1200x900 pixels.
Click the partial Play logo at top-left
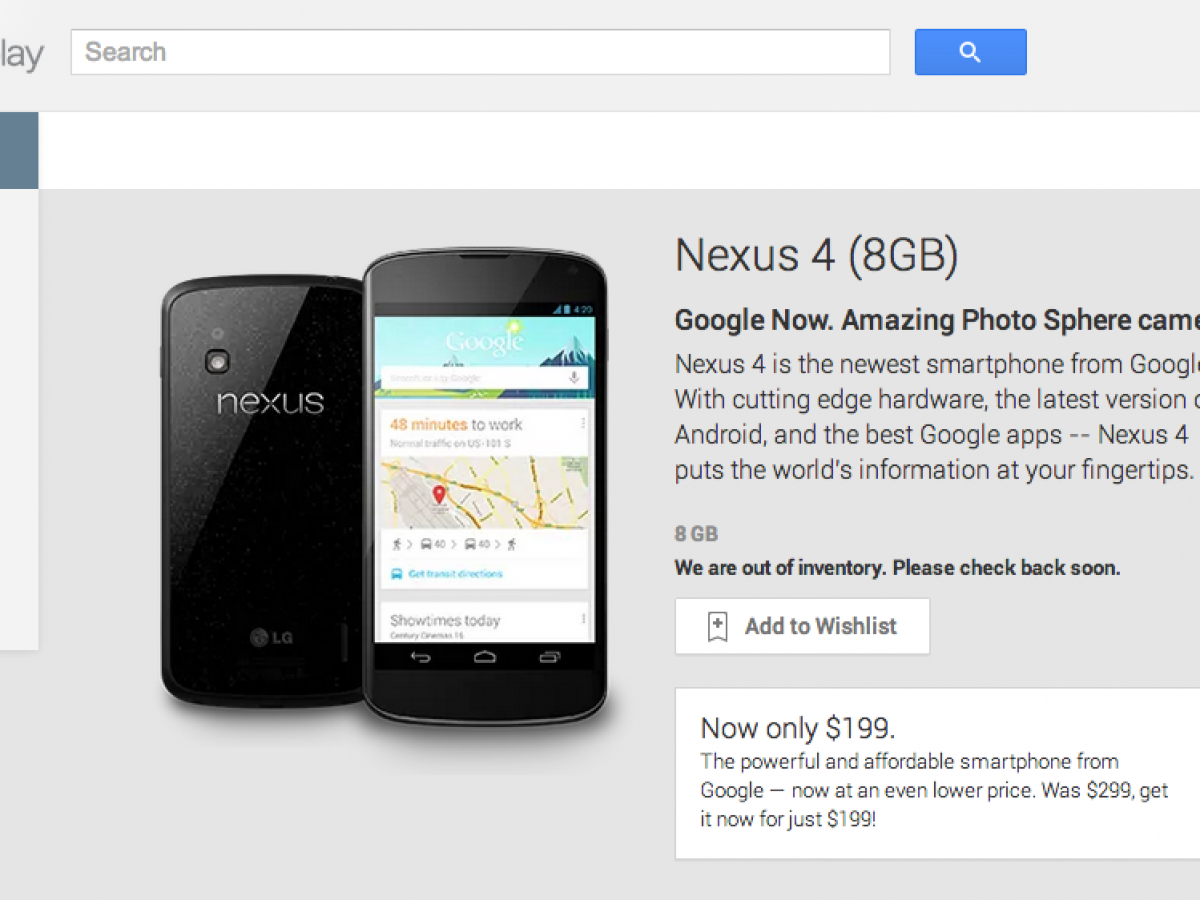[21, 55]
